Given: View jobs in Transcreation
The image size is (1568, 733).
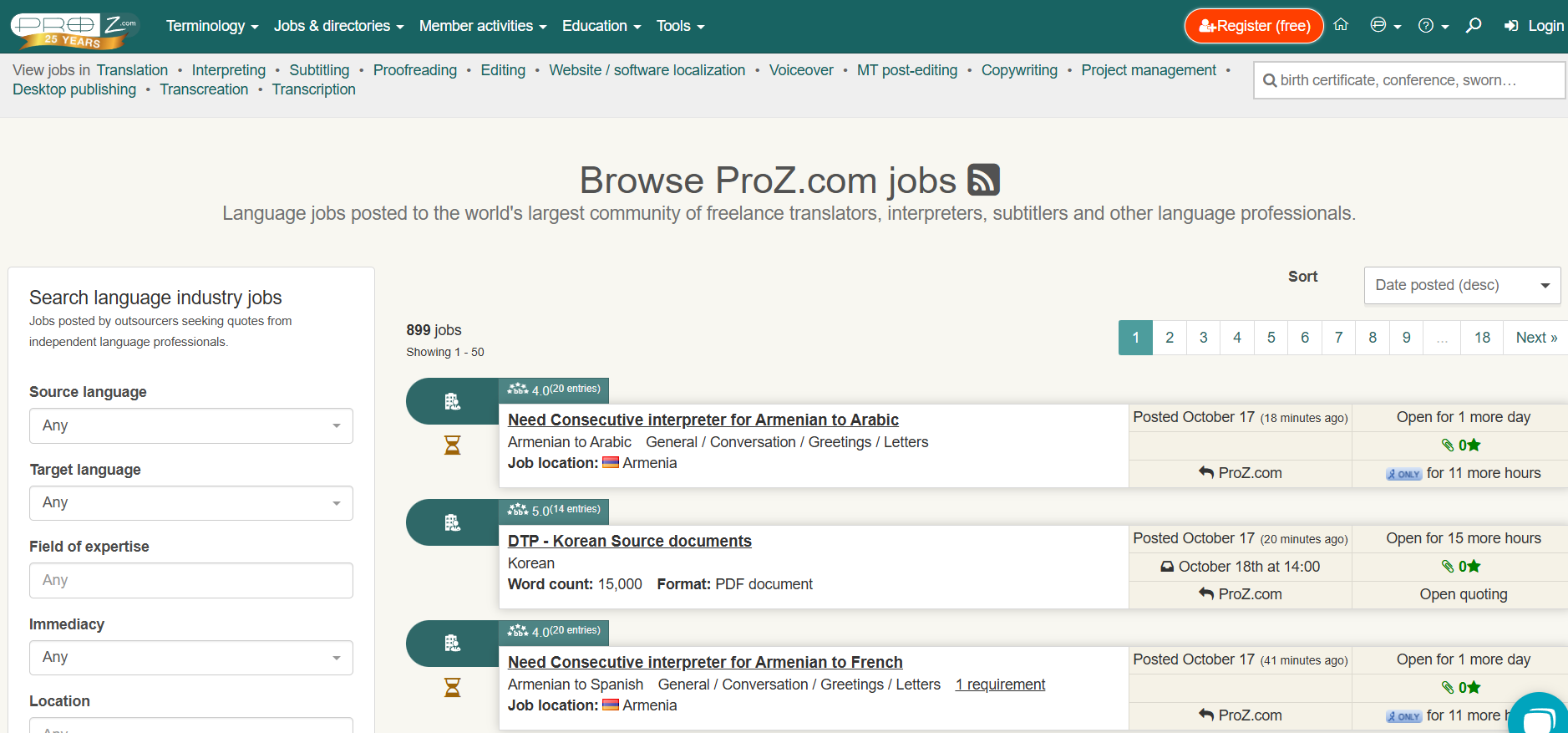Looking at the screenshot, I should (x=204, y=89).
